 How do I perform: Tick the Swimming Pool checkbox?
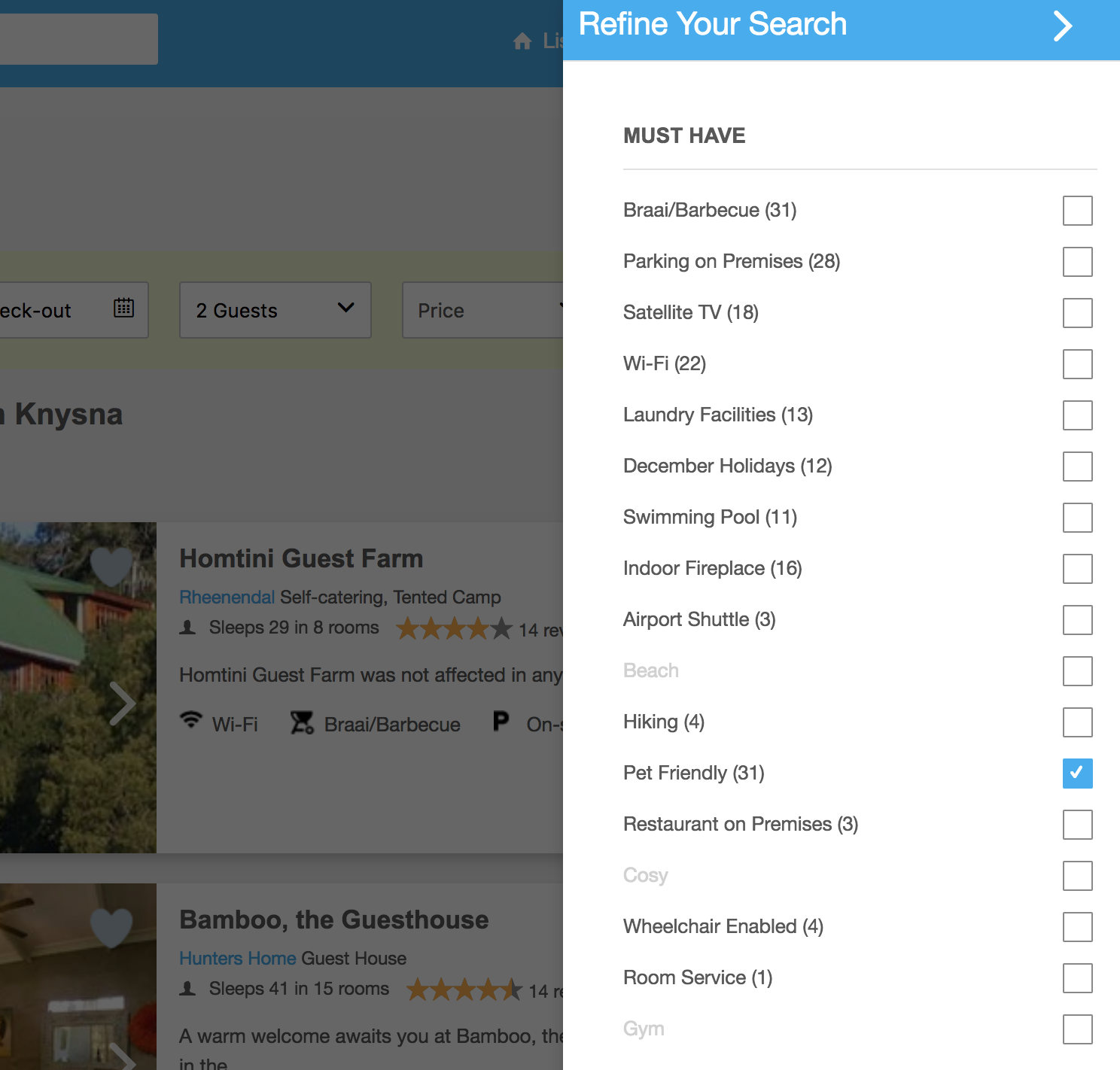[1077, 518]
